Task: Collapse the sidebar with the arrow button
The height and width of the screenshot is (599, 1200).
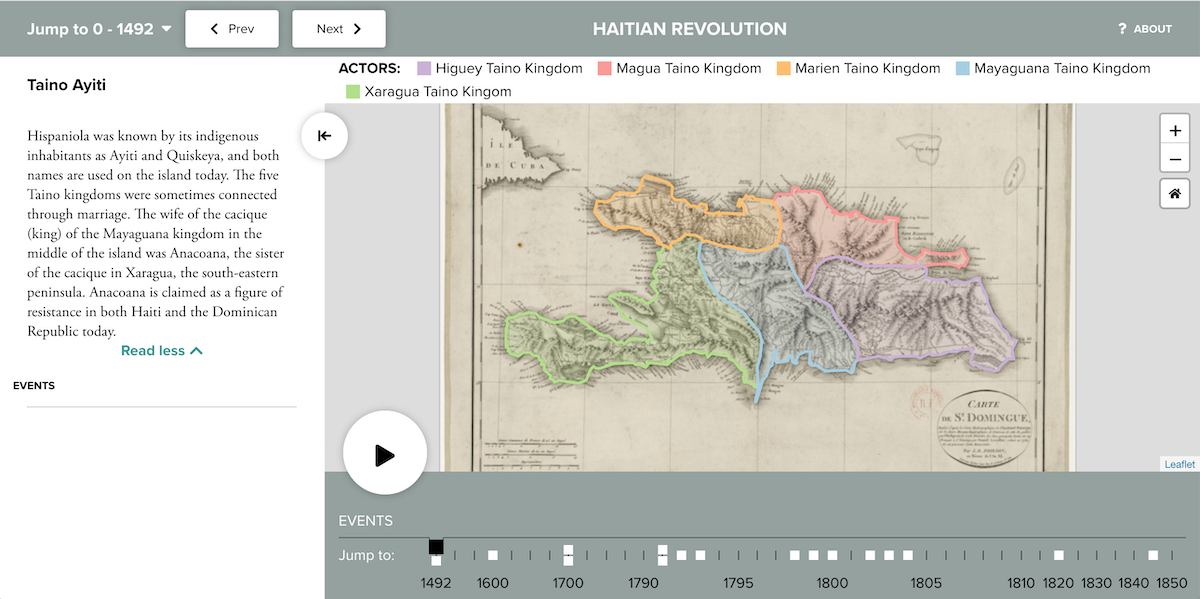Action: pyautogui.click(x=324, y=136)
